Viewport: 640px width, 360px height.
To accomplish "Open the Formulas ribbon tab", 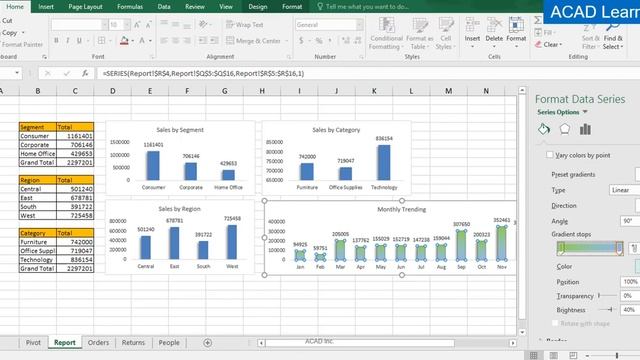I will (130, 7).
